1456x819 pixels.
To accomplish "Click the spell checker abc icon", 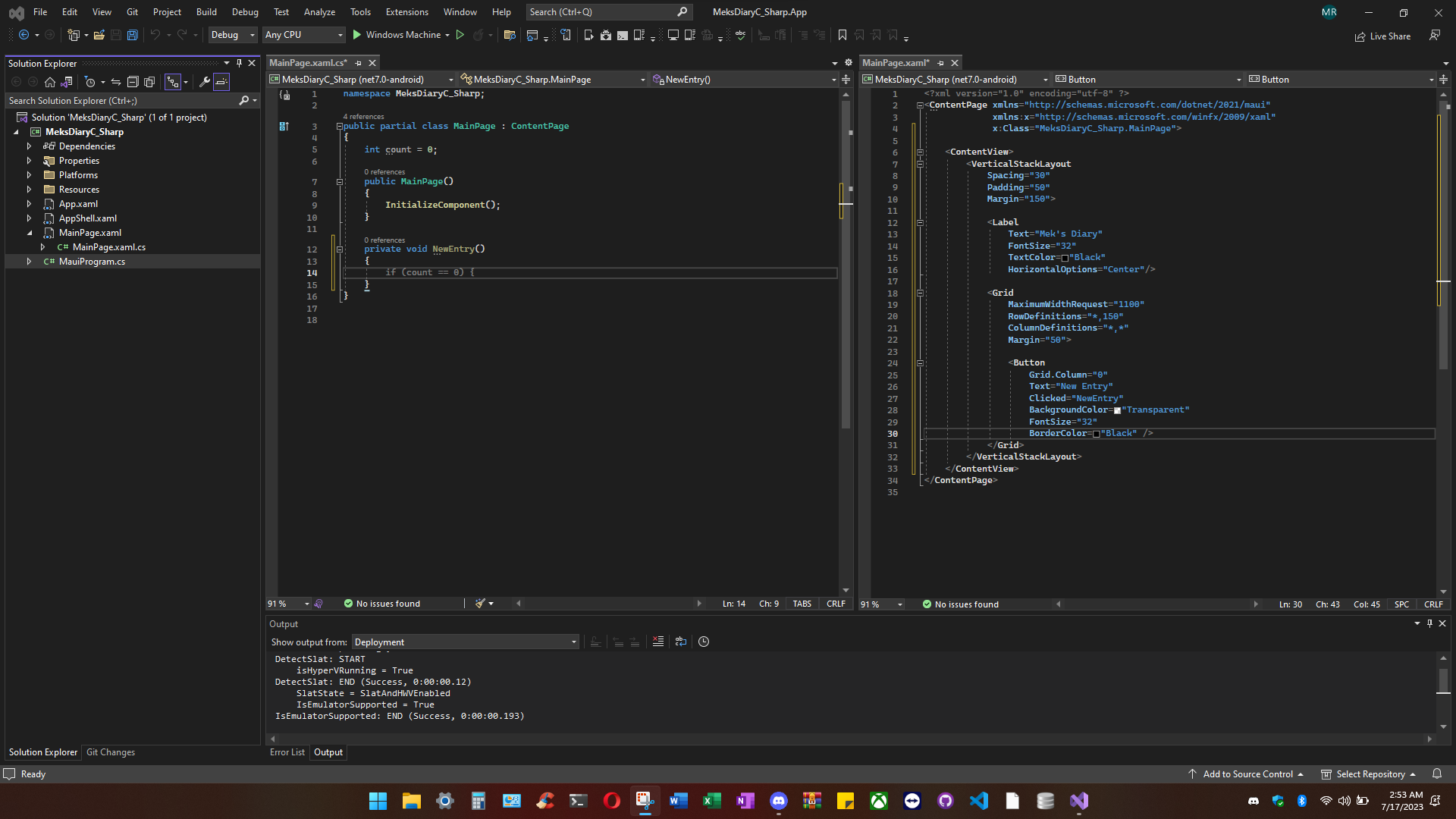I will coord(740,35).
